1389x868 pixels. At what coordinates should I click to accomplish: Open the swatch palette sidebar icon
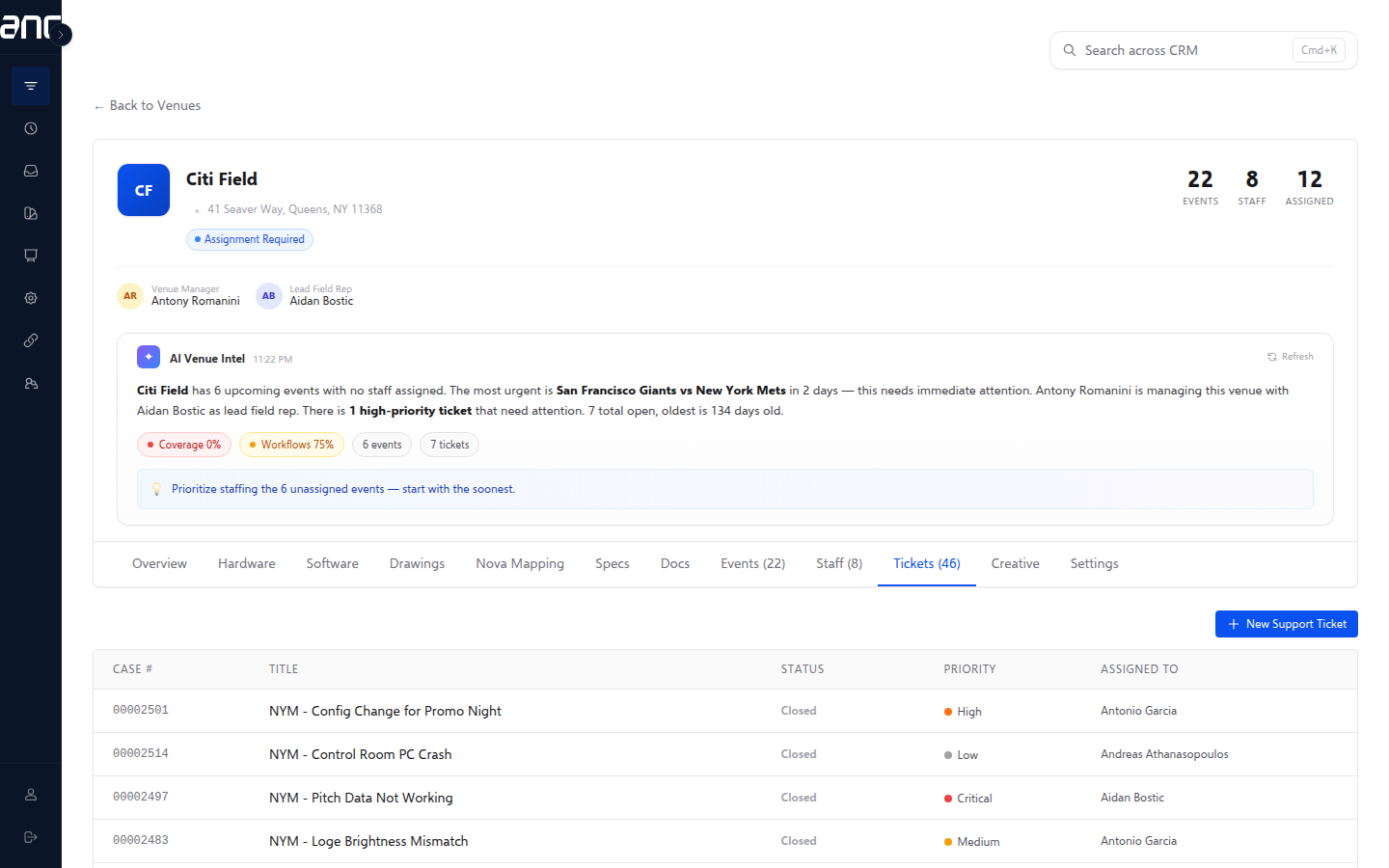click(x=31, y=213)
